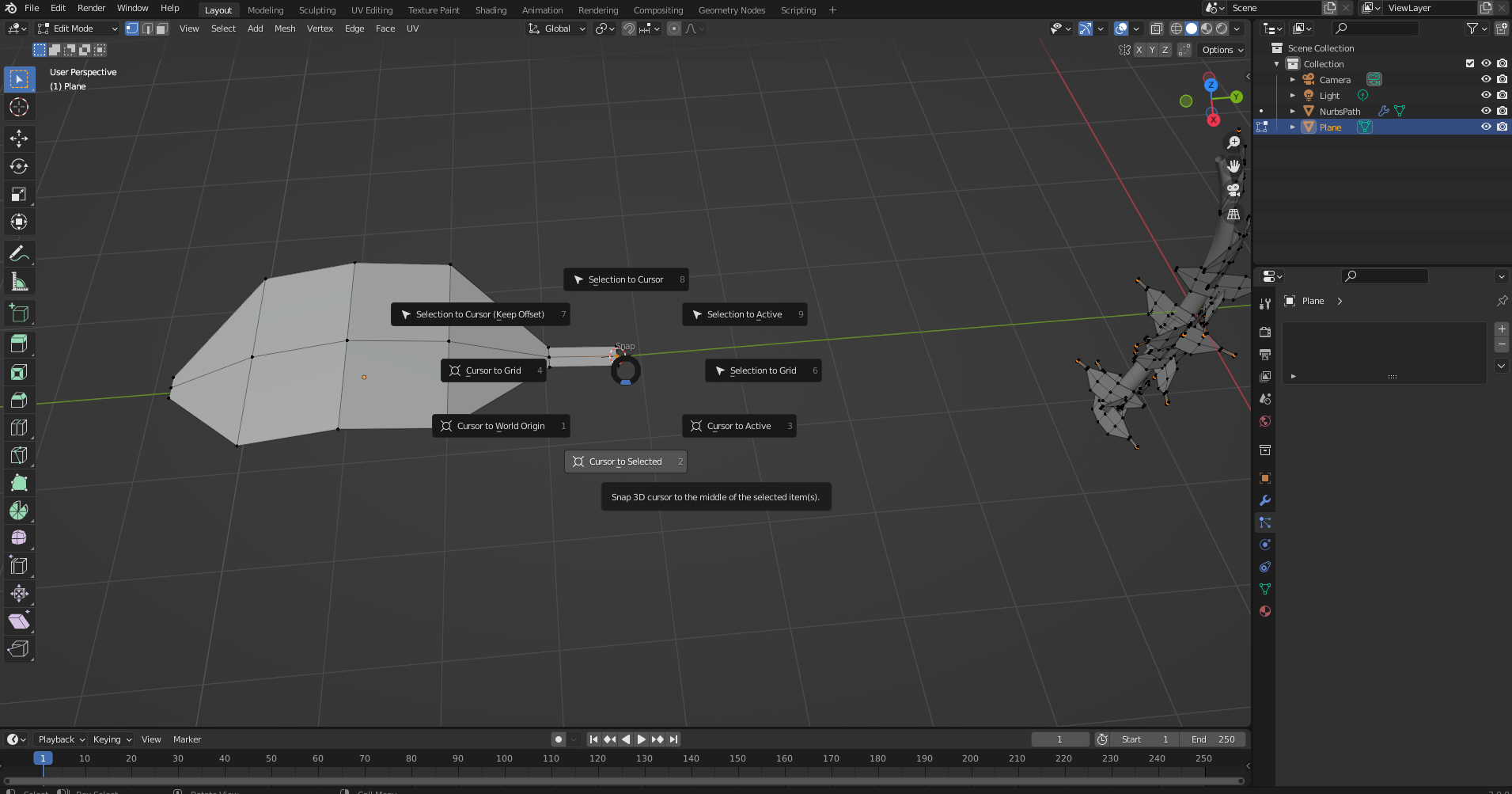Toggle auto keying record button
This screenshot has width=1512, height=794.
(x=559, y=739)
